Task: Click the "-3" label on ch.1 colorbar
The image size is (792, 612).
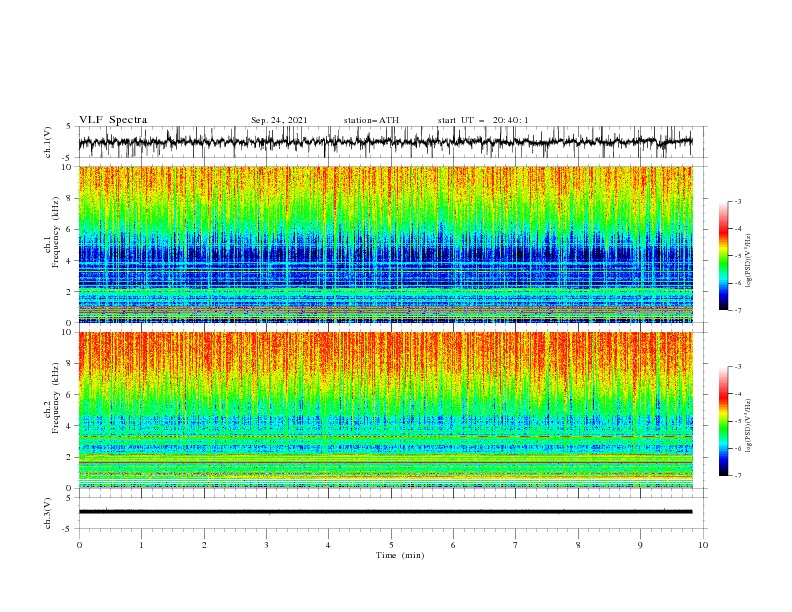Action: click(738, 201)
